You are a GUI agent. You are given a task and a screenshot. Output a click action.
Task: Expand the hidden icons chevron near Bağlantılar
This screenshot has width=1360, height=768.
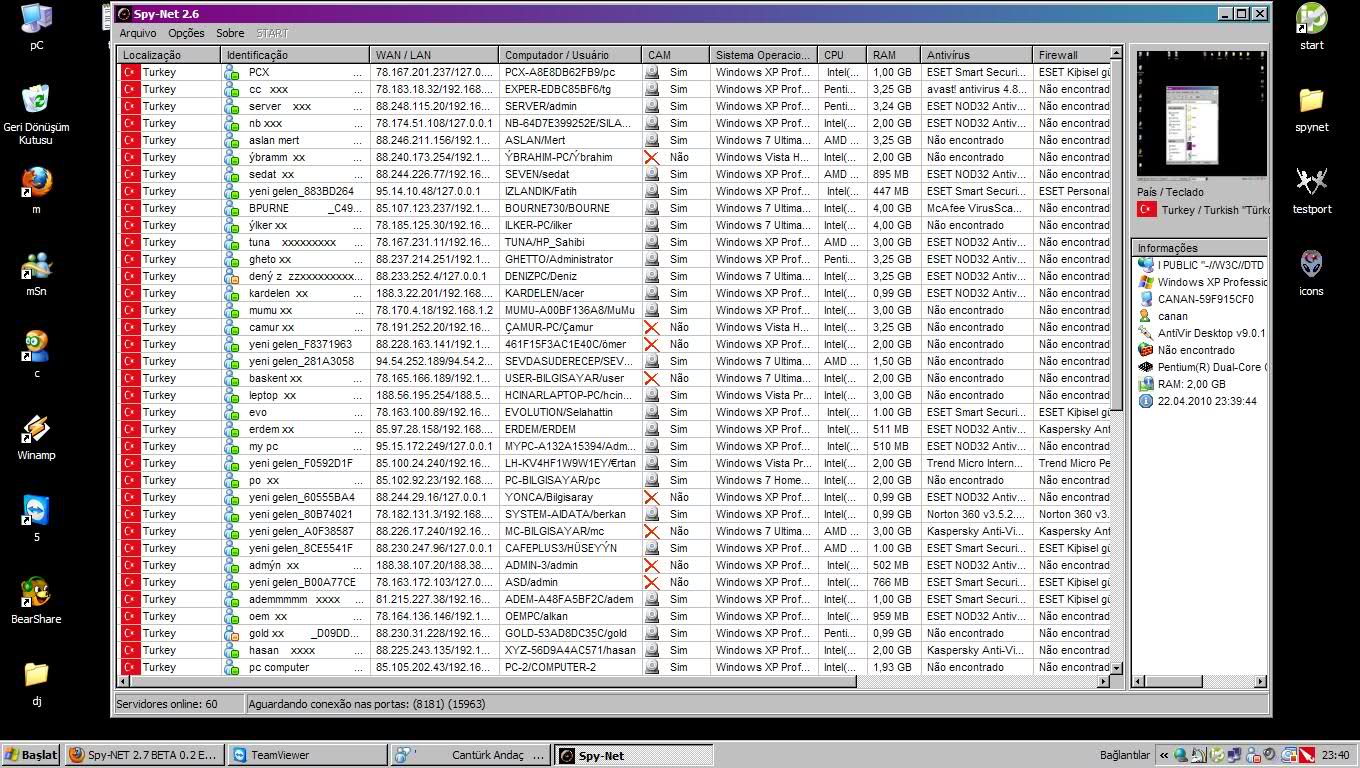pyautogui.click(x=1163, y=754)
